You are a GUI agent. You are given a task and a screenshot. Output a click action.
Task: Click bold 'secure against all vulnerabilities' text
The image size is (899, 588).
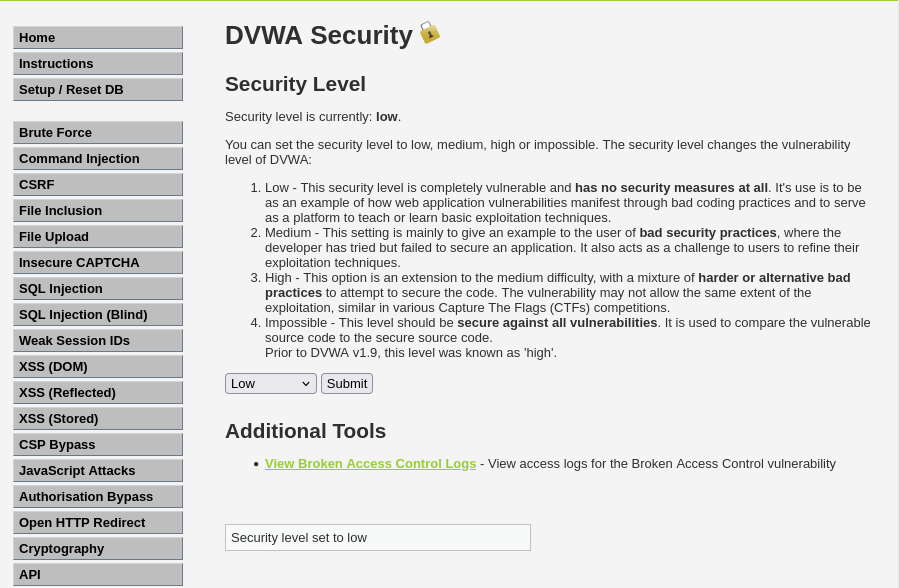557,323
